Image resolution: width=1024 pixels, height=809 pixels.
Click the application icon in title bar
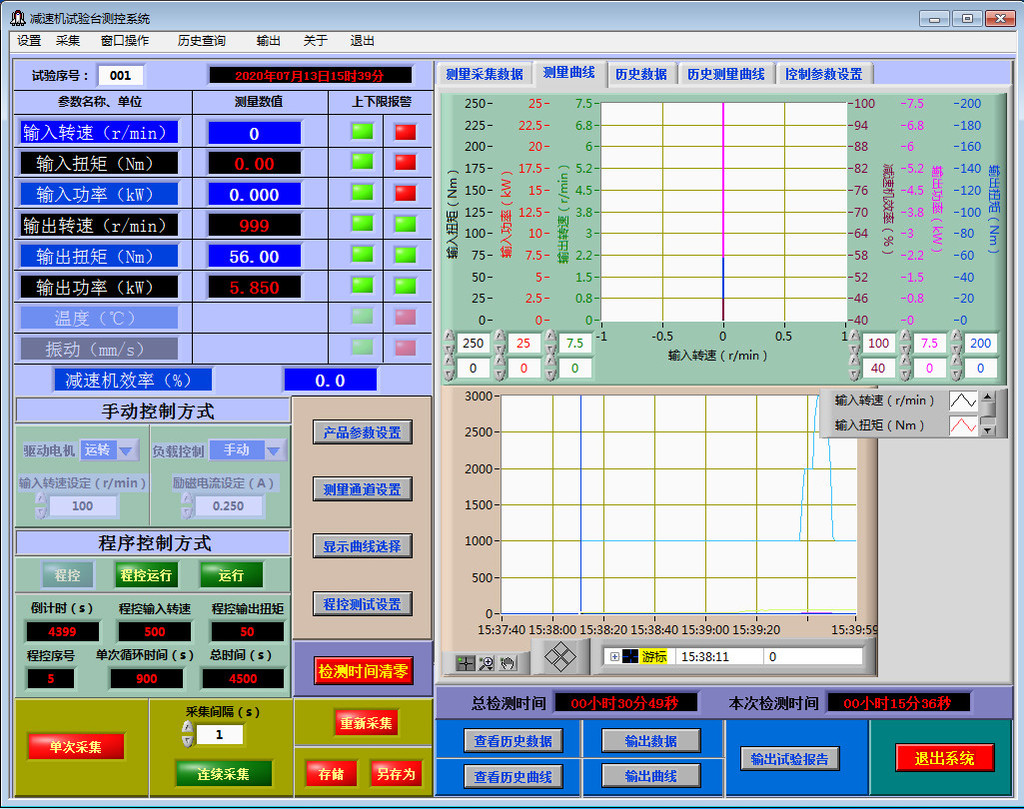click(x=17, y=18)
